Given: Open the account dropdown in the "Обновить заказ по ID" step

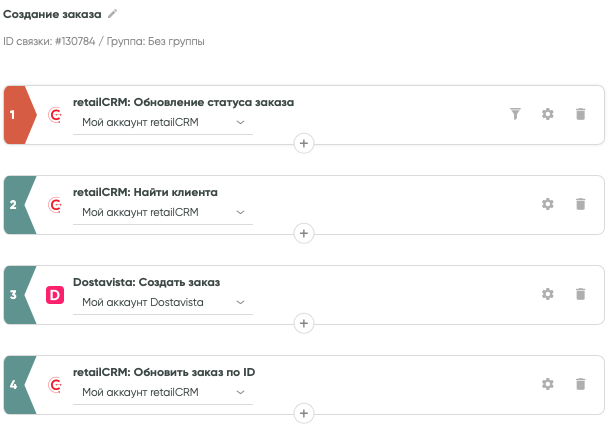Looking at the screenshot, I should [163, 392].
